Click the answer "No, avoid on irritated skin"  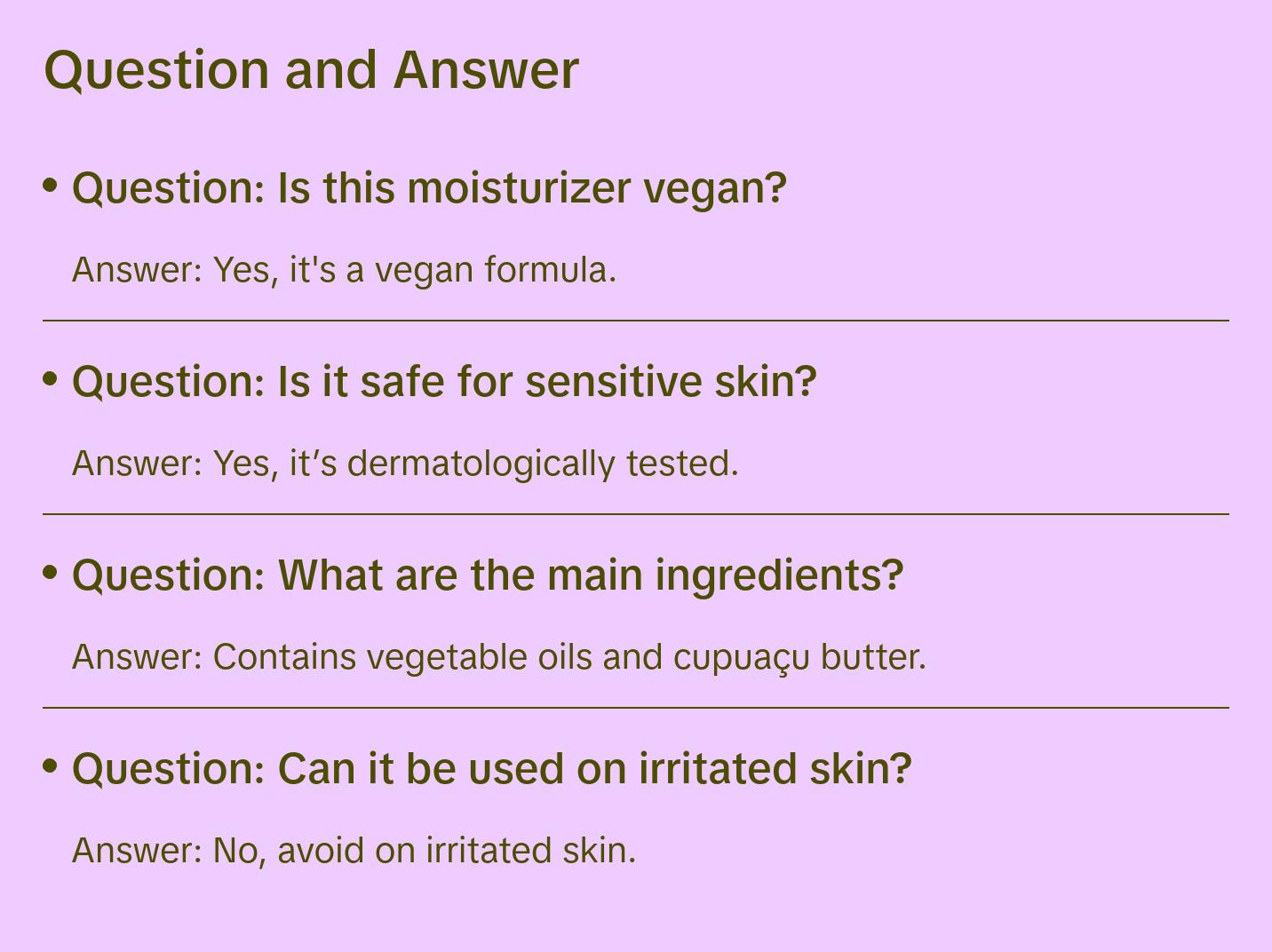pos(354,850)
